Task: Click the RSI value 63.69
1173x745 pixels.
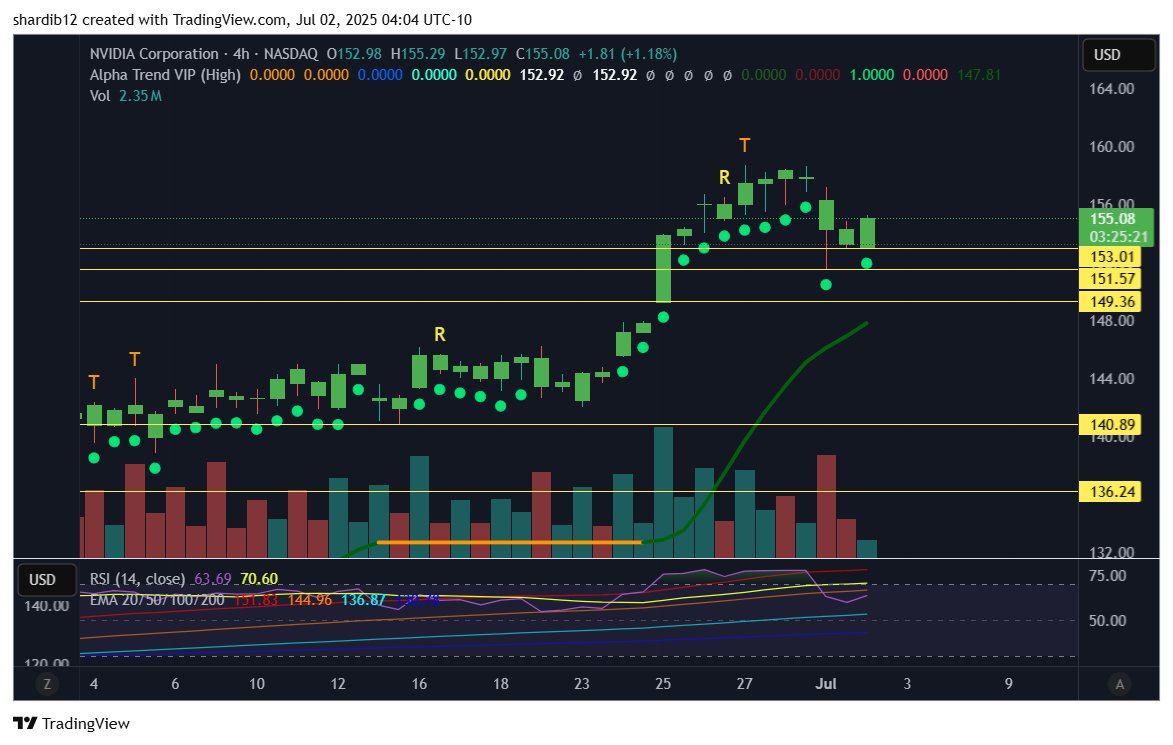Action: coord(212,579)
